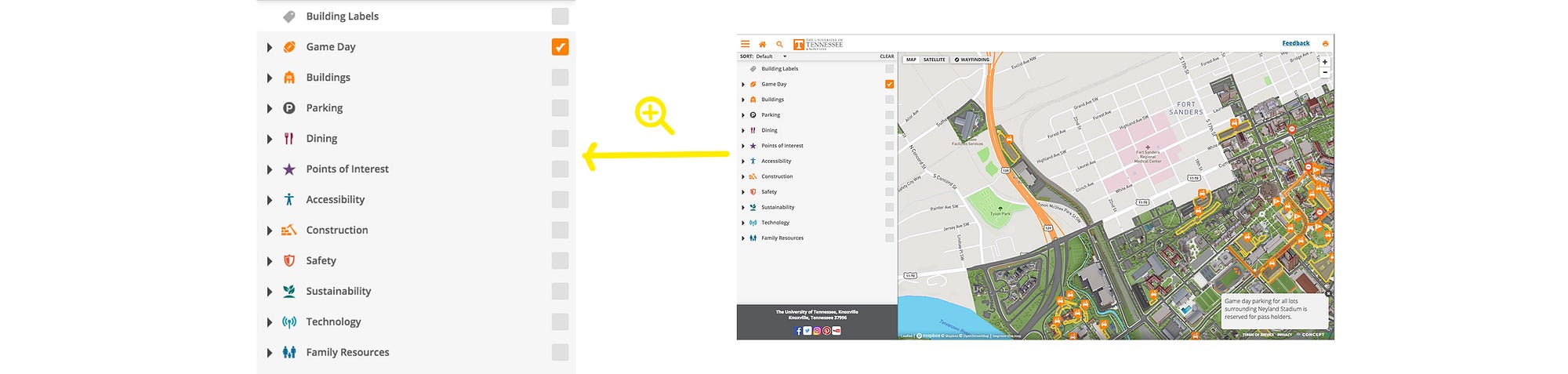Click the Safety shield icon in enlarged panel
The width and height of the screenshot is (1568, 374).
point(289,260)
